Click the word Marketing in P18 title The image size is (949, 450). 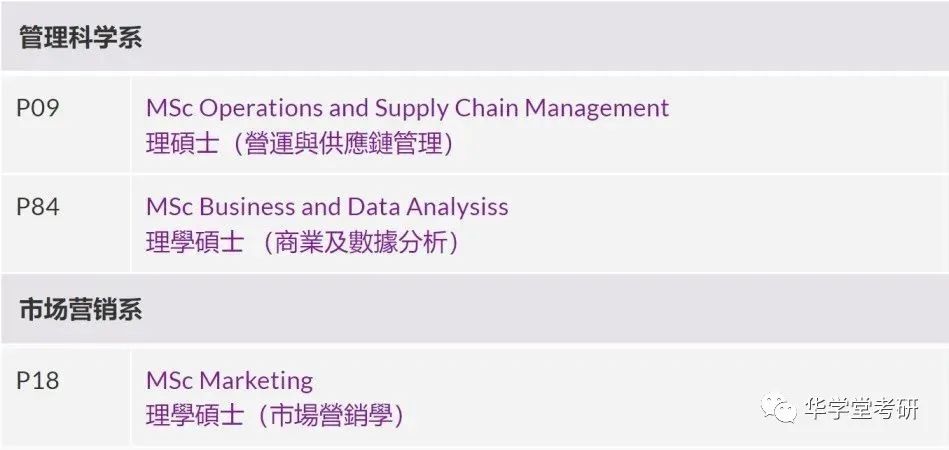256,382
